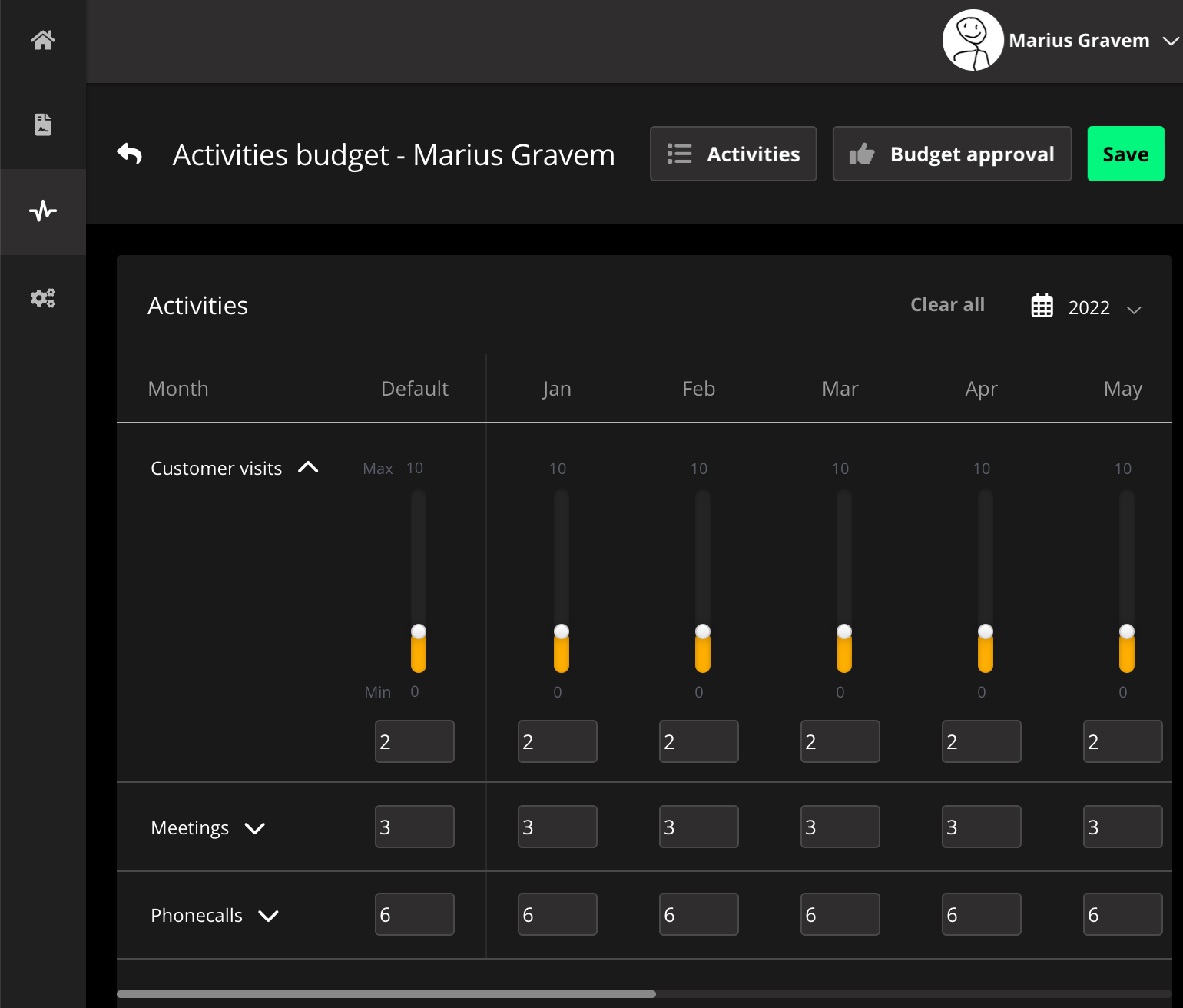Select the activity pulse sidebar icon
This screenshot has width=1183, height=1008.
[x=43, y=211]
